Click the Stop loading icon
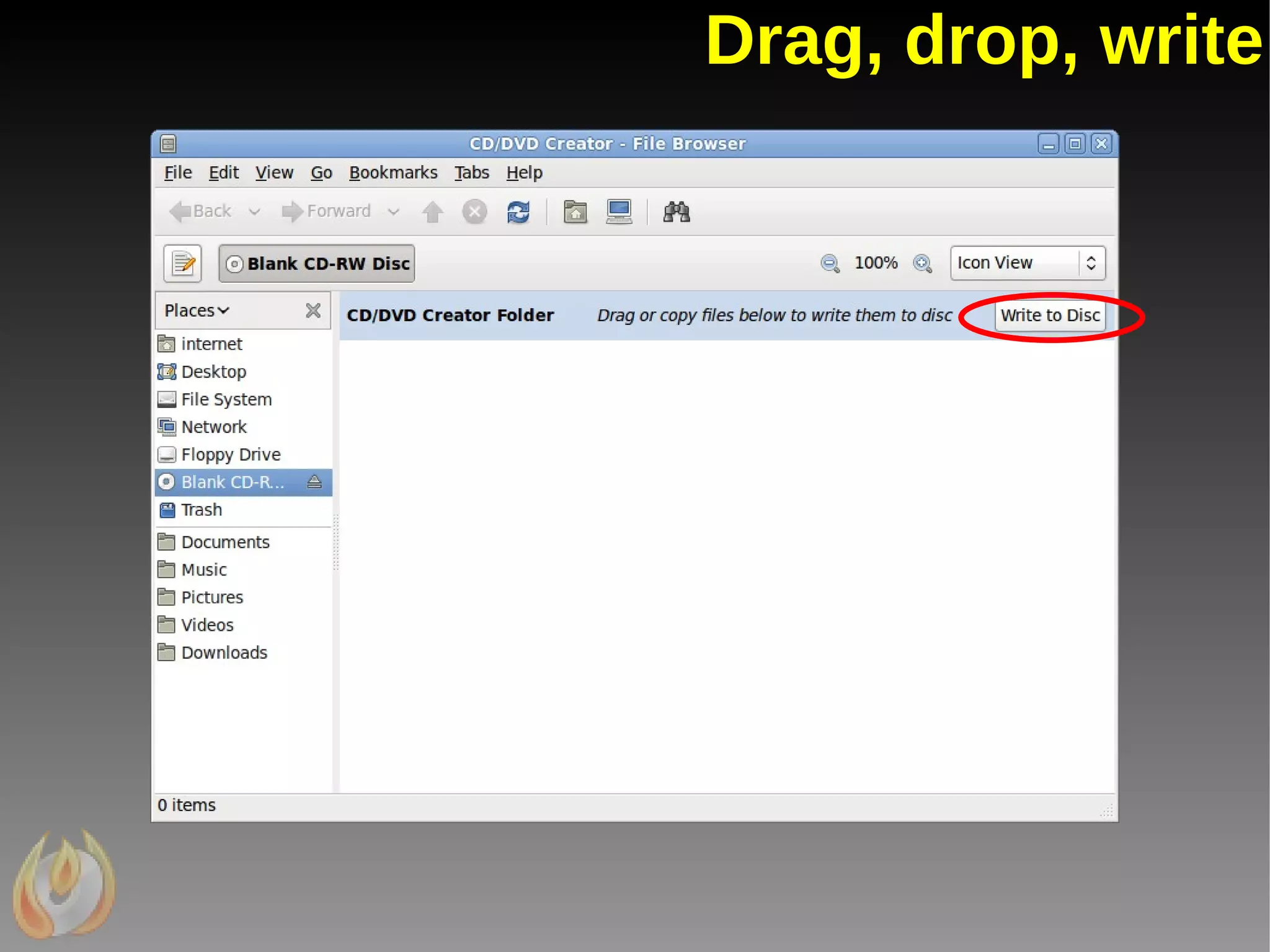 (474, 212)
